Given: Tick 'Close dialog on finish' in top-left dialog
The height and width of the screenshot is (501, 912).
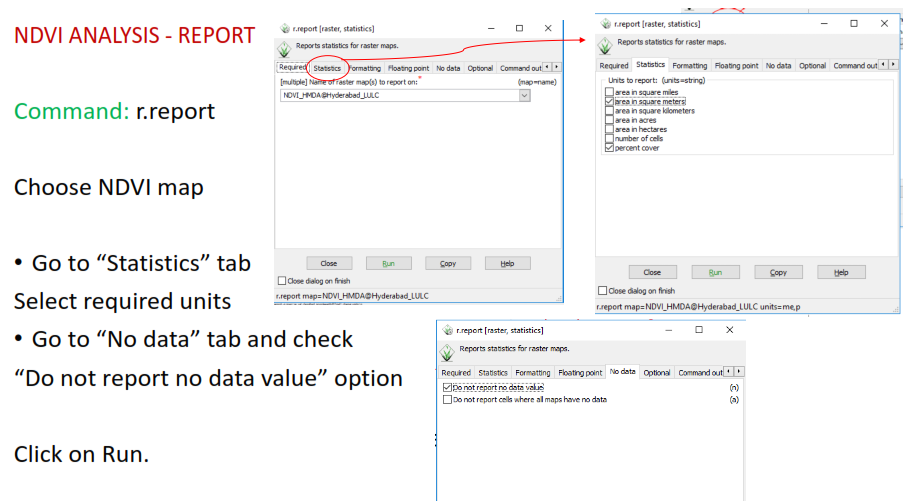Looking at the screenshot, I should pyautogui.click(x=282, y=281).
